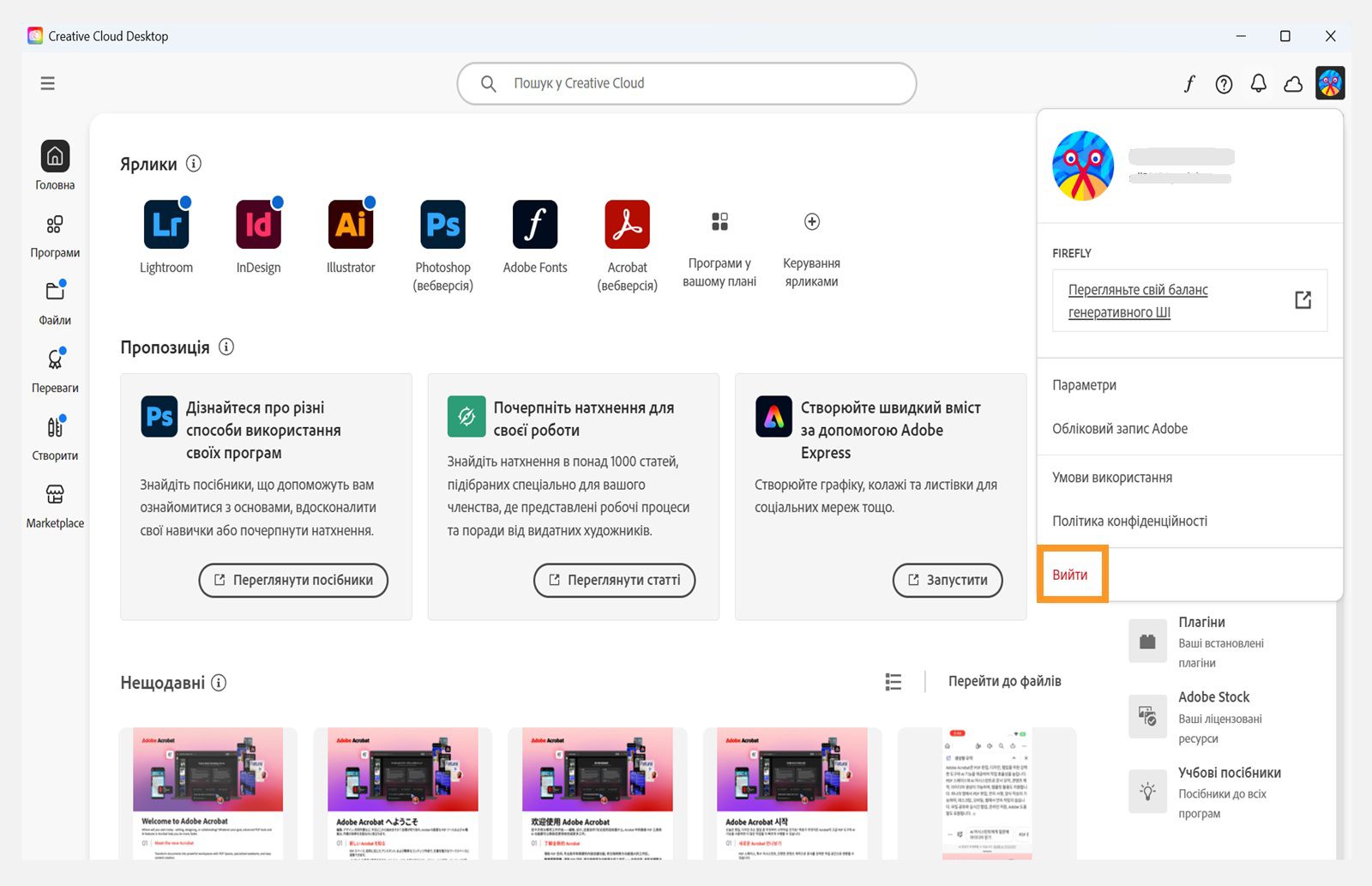Screen dimensions: 1372x886
Task: Show info for Ярлики heading
Action: (x=194, y=163)
